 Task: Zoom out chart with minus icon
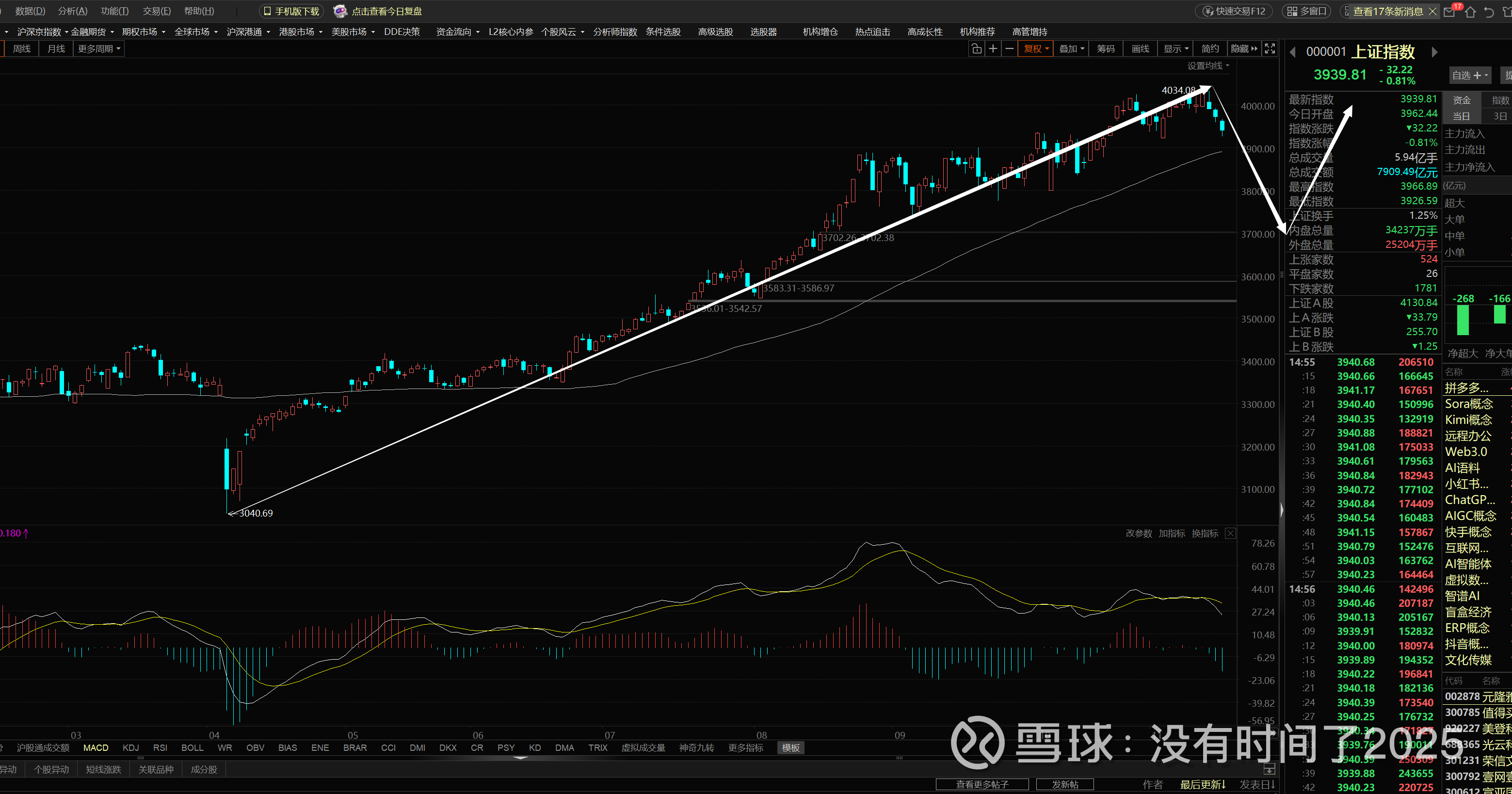pos(1009,49)
